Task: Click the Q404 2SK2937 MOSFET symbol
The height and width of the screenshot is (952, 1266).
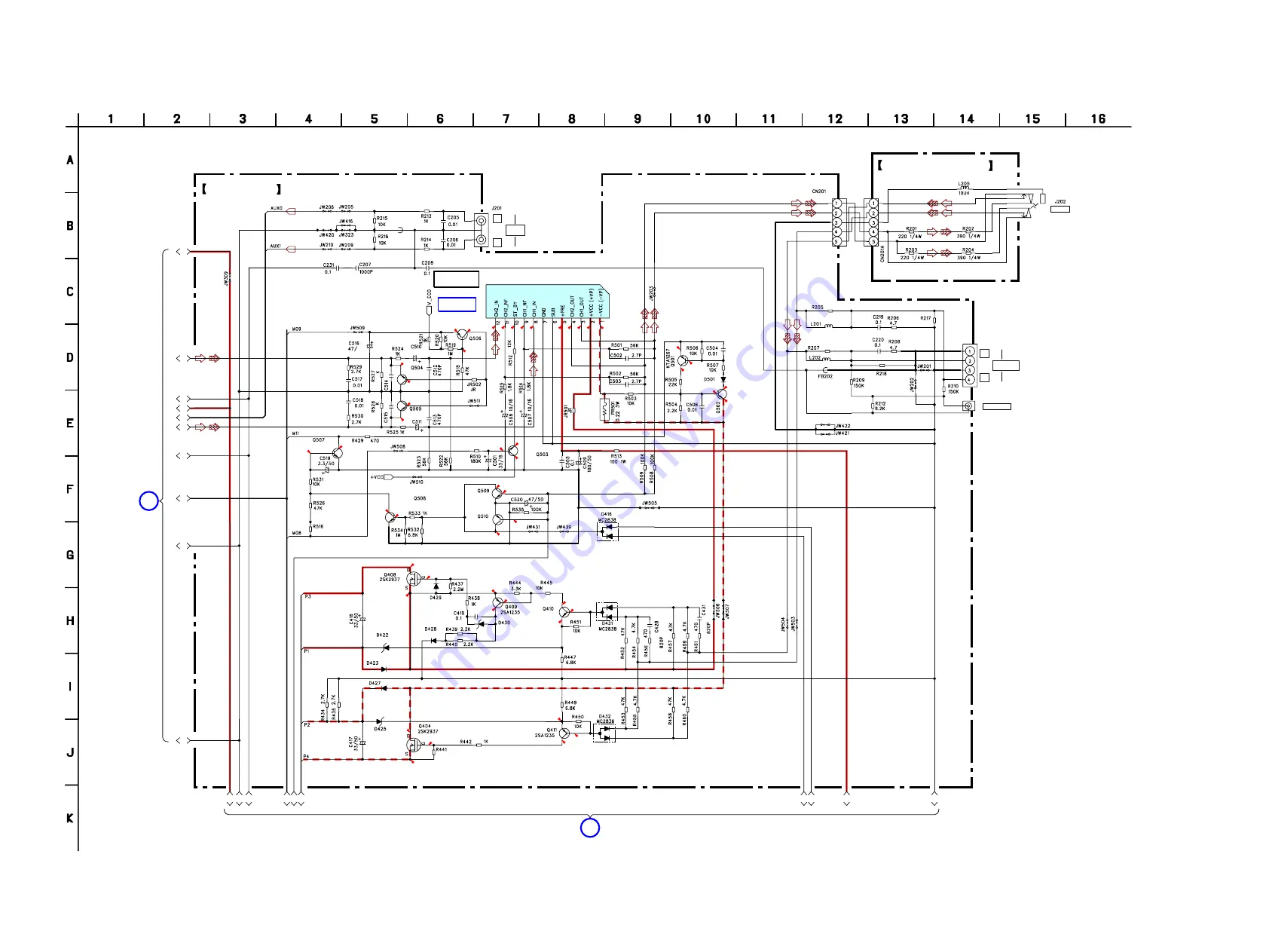Action: [412, 745]
